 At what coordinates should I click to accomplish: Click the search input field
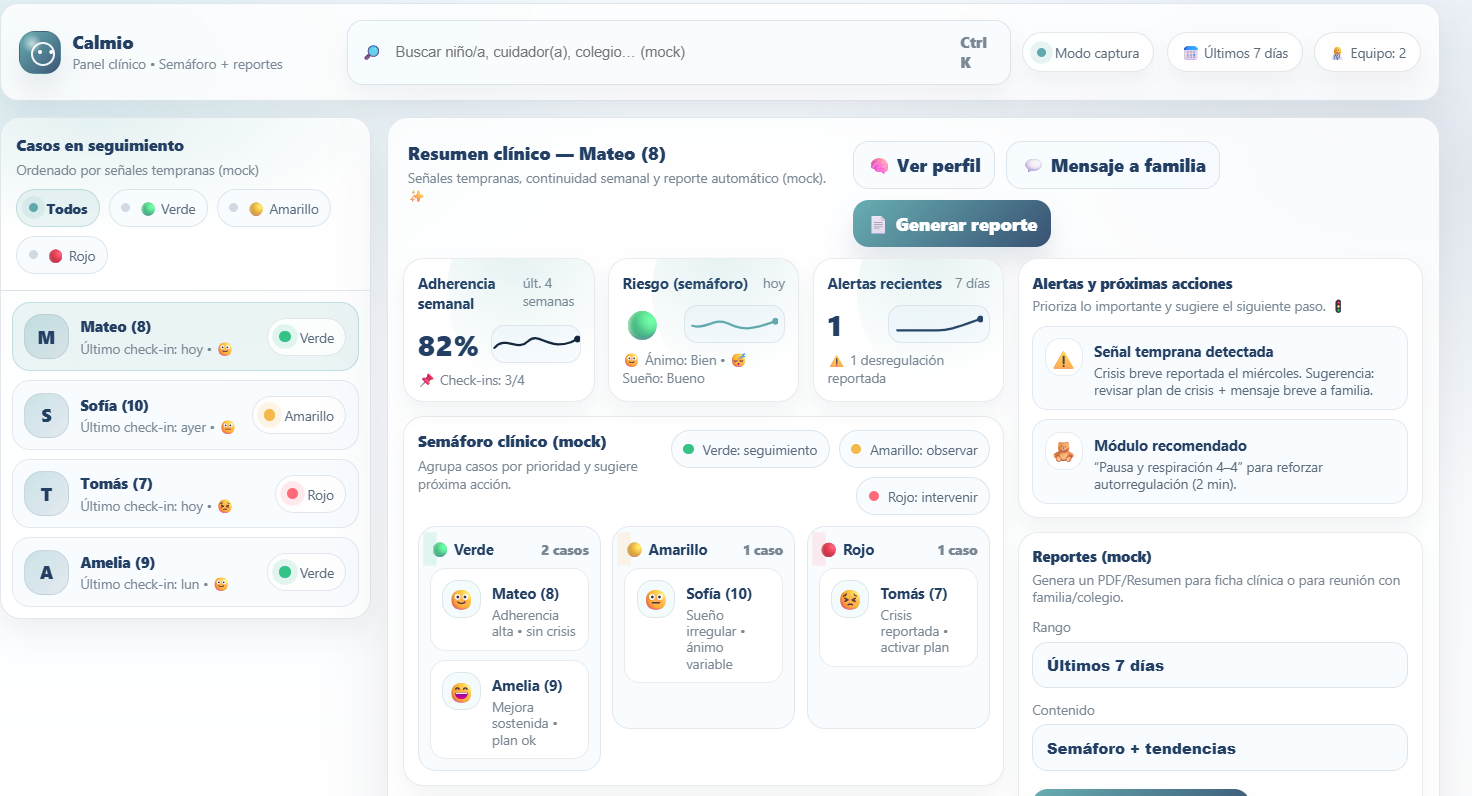click(x=650, y=52)
